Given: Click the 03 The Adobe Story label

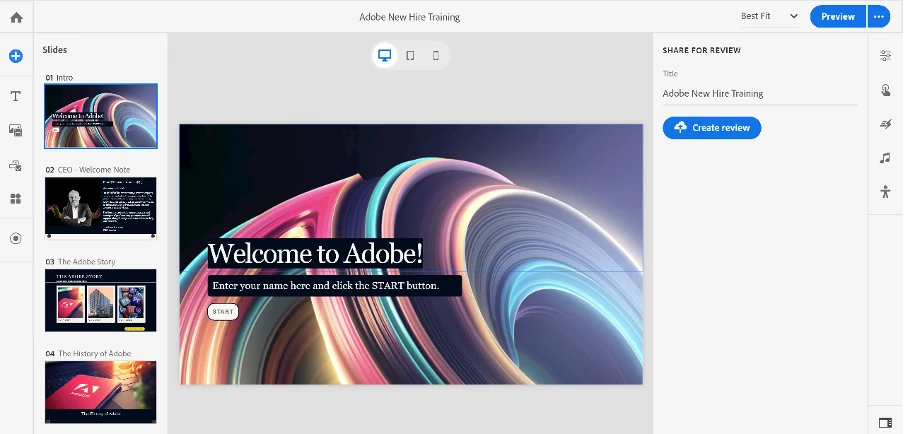Looking at the screenshot, I should pos(80,262).
